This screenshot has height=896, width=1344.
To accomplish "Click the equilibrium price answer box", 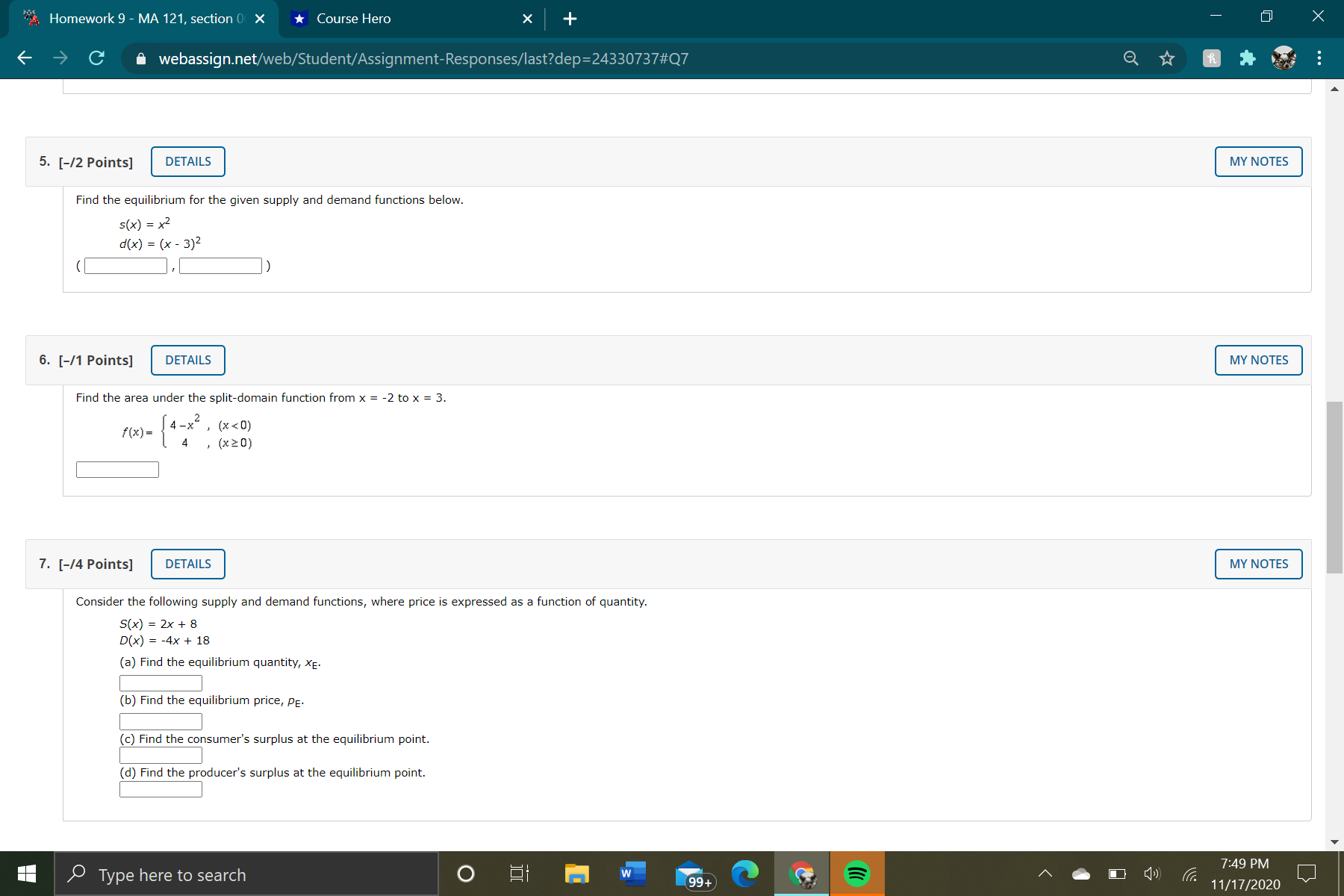I will coord(161,721).
